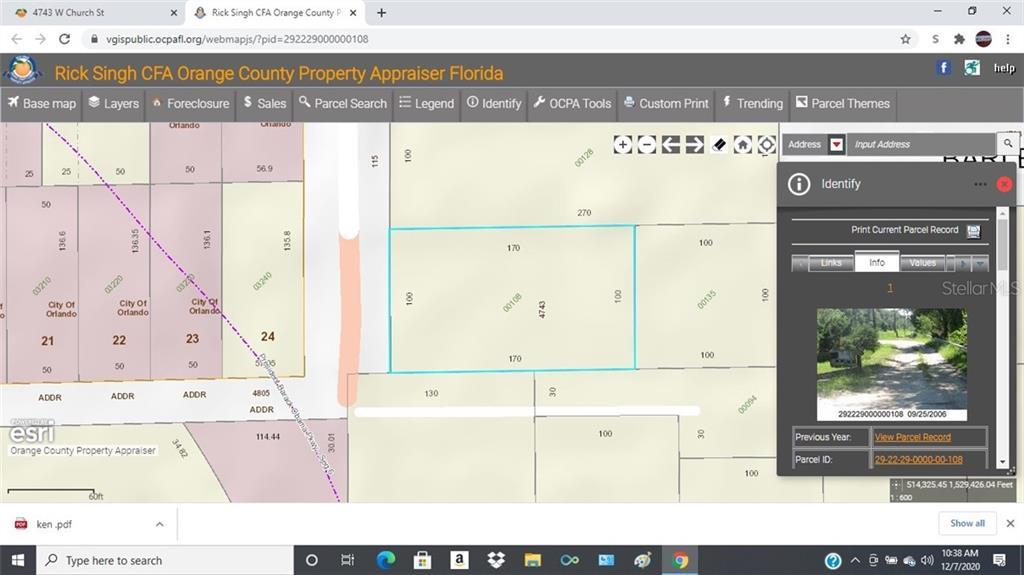1024x575 pixels.
Task: Activate the locate target tool
Action: (x=767, y=144)
